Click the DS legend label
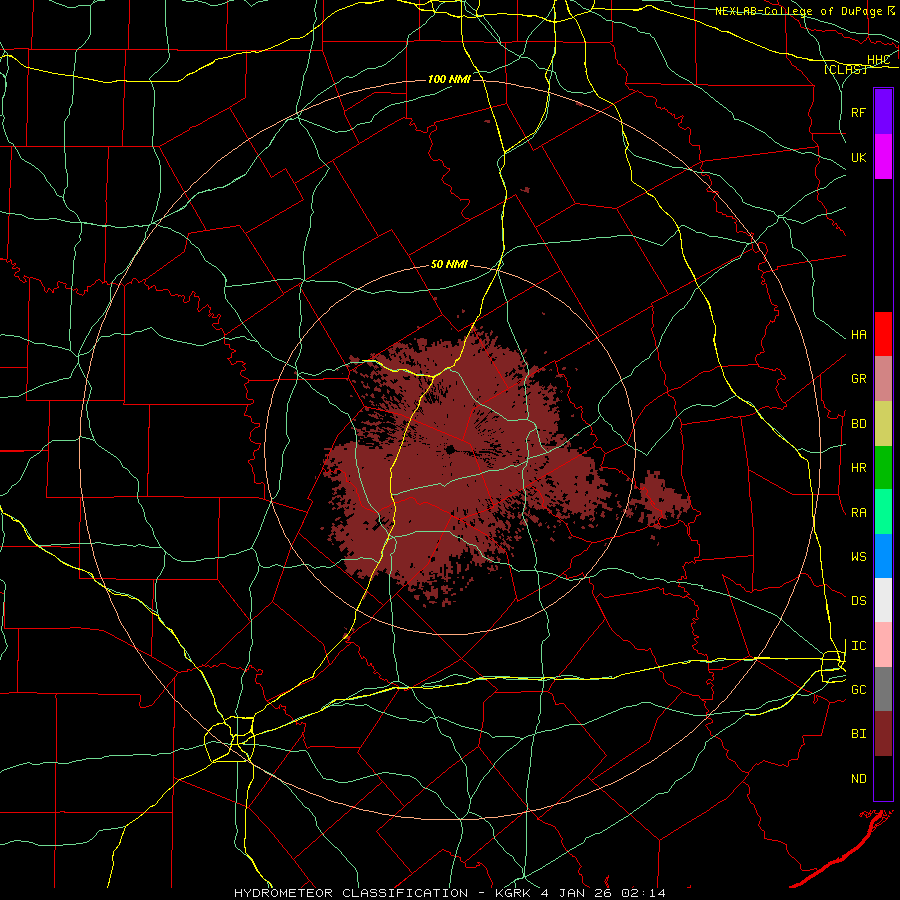Viewport: 900px width, 900px height. click(x=858, y=601)
